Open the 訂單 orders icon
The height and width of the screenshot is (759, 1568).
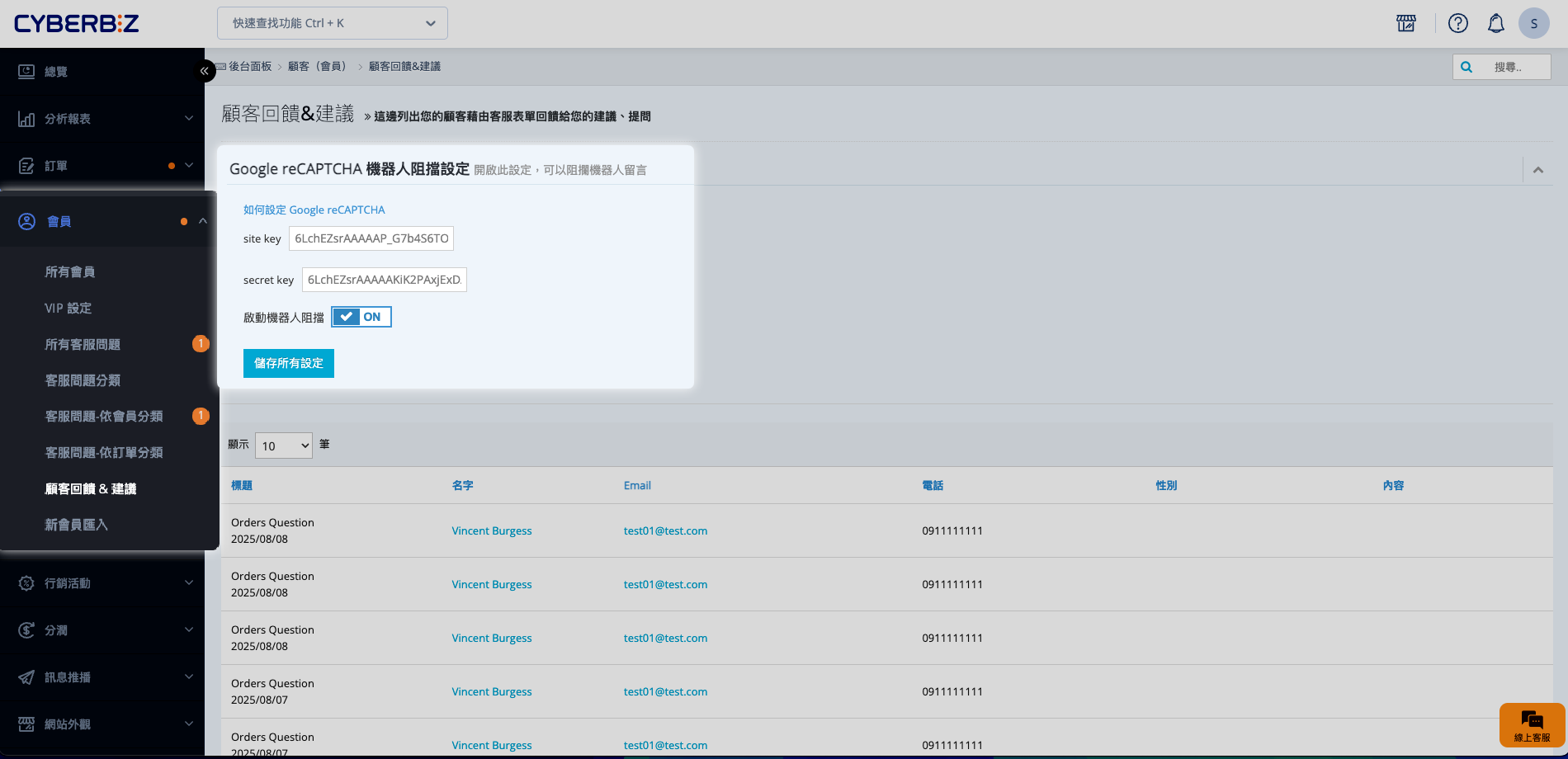tap(27, 165)
